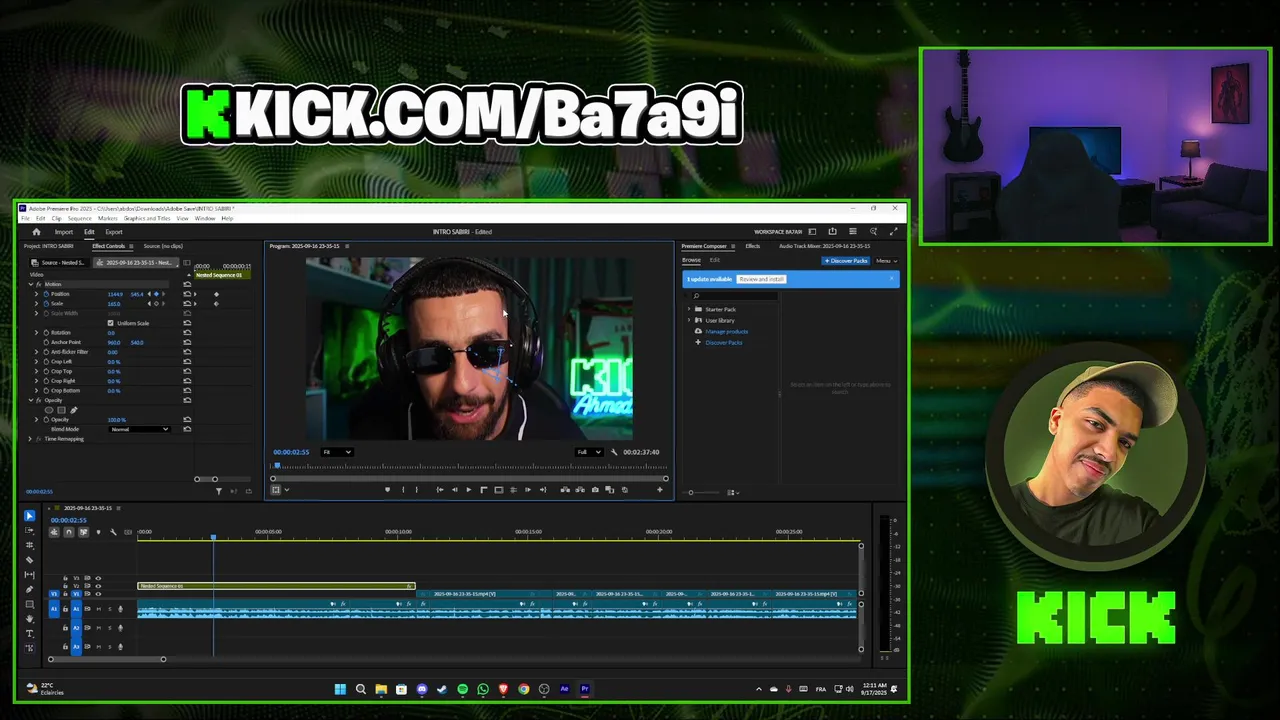
Task: Select the Ripple Edit tool
Action: pyautogui.click(x=29, y=545)
